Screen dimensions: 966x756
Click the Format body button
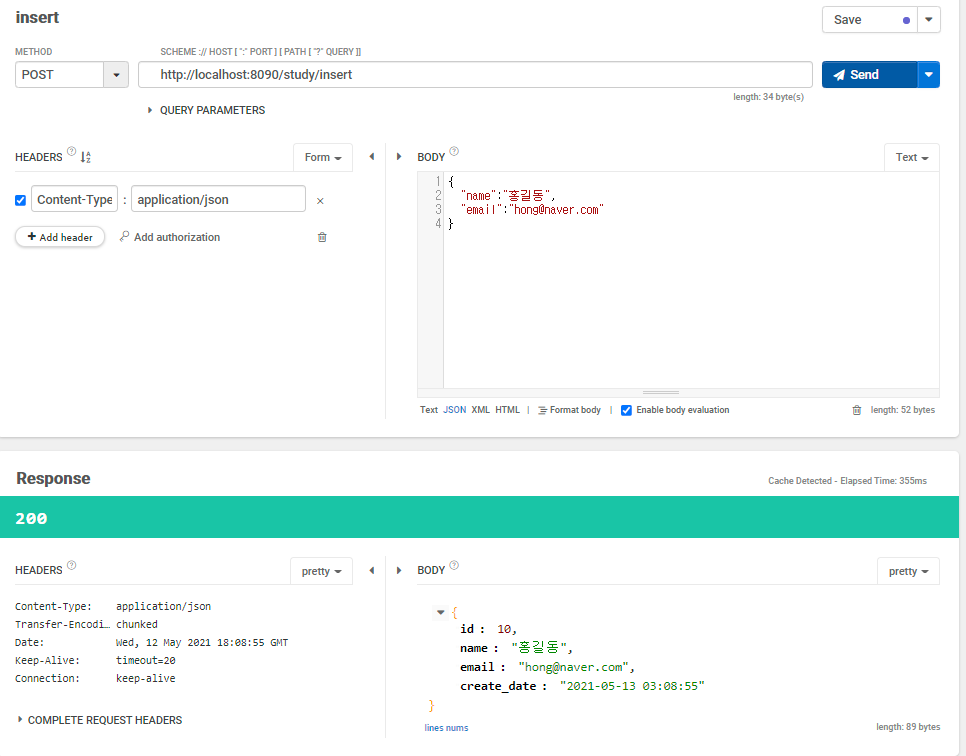[569, 410]
